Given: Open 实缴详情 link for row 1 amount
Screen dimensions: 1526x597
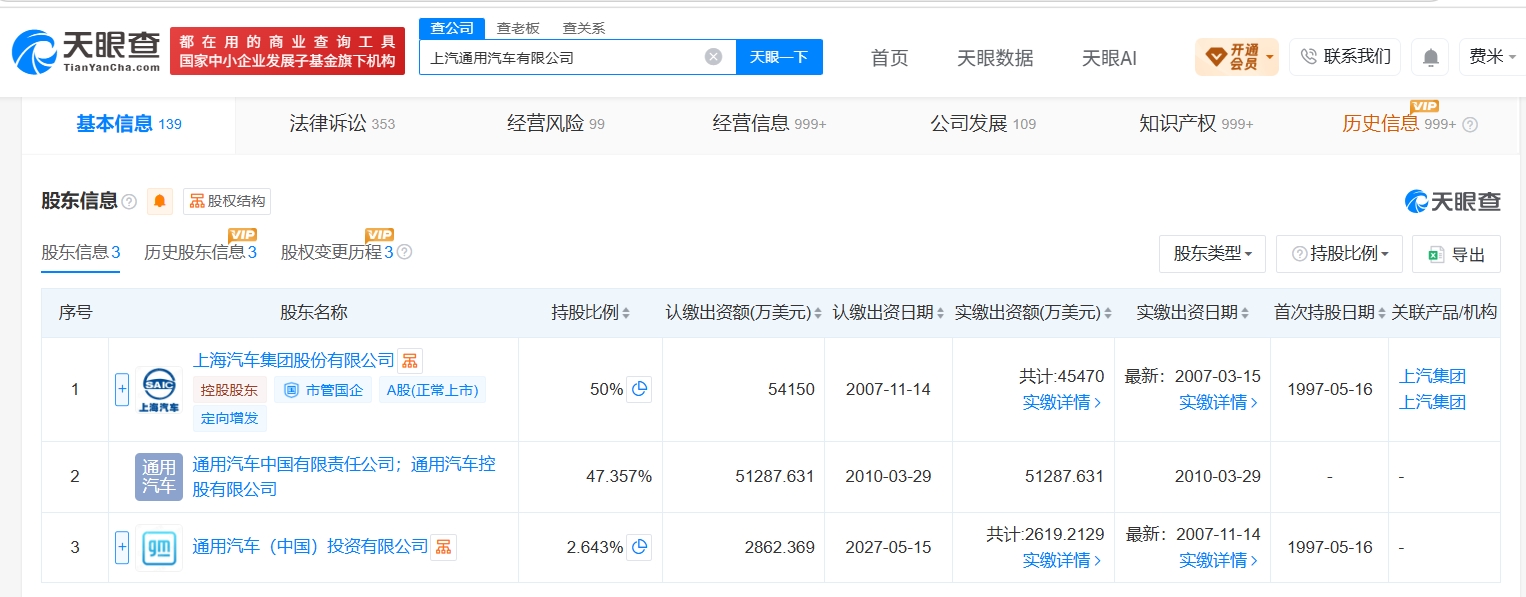Looking at the screenshot, I should (1062, 402).
